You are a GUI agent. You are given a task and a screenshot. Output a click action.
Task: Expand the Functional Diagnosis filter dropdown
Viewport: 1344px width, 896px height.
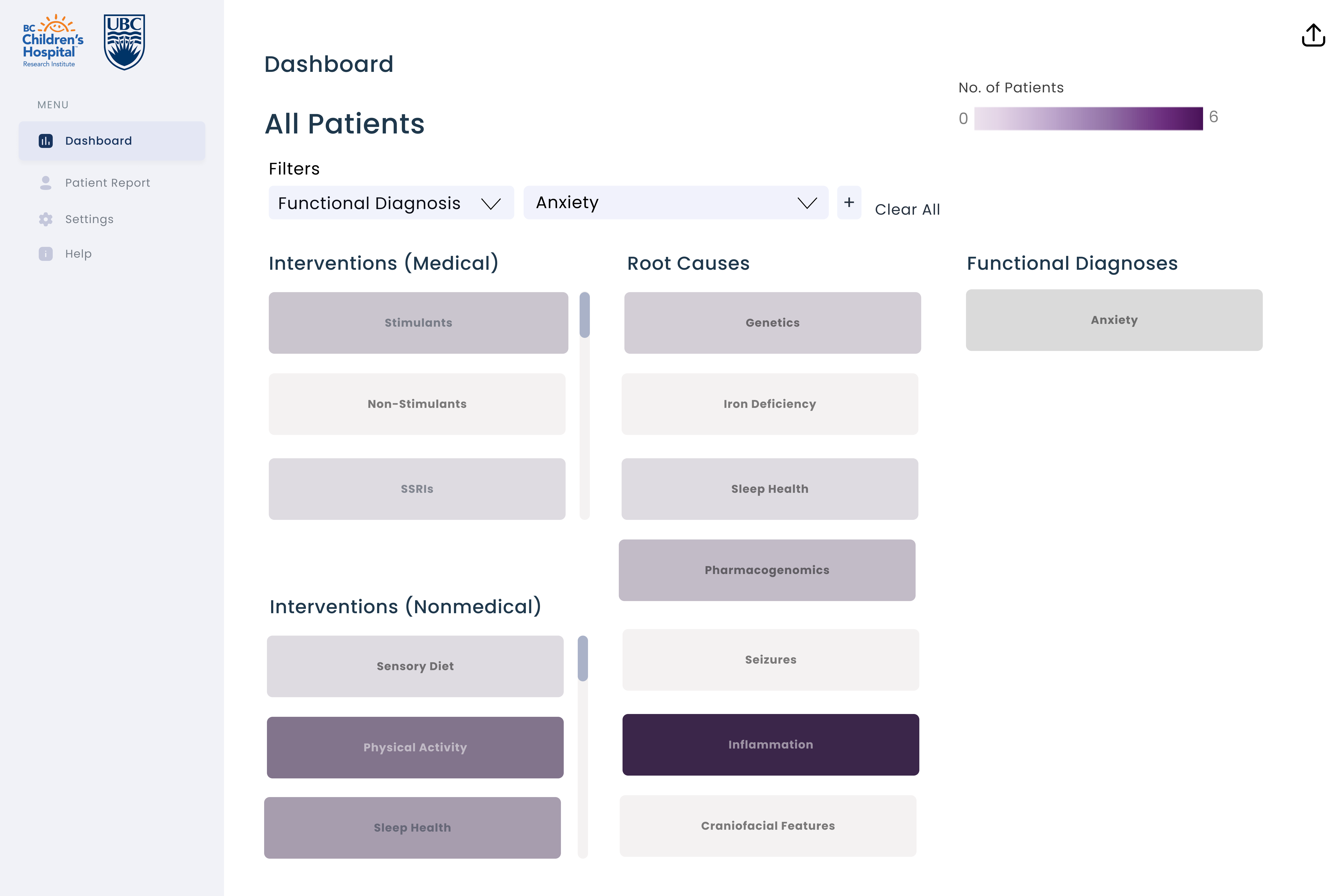pos(391,203)
